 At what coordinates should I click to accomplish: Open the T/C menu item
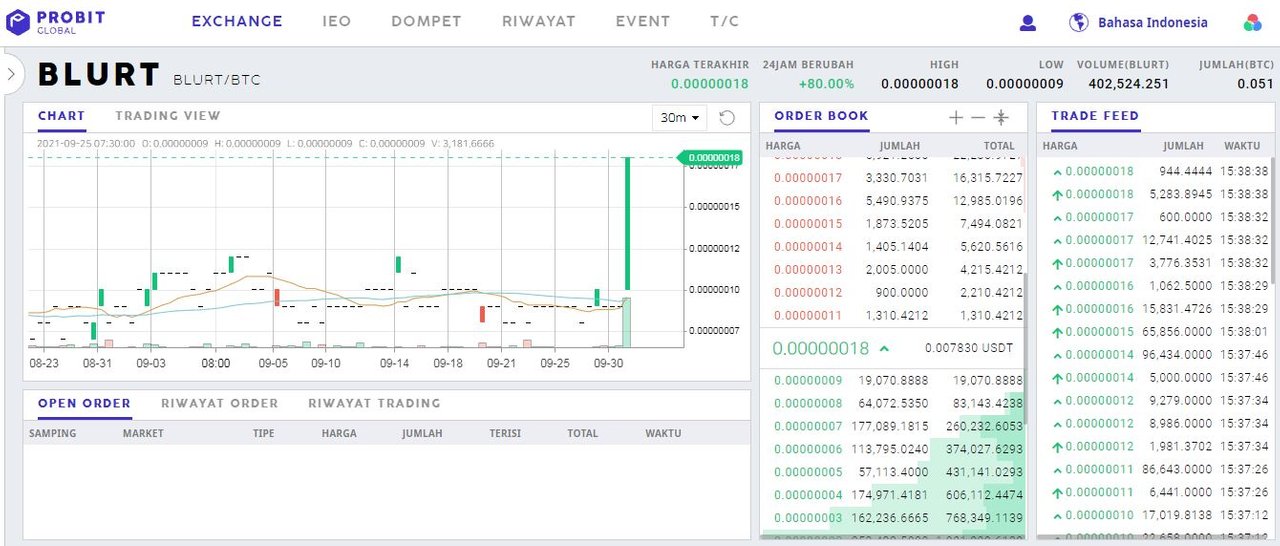(725, 21)
